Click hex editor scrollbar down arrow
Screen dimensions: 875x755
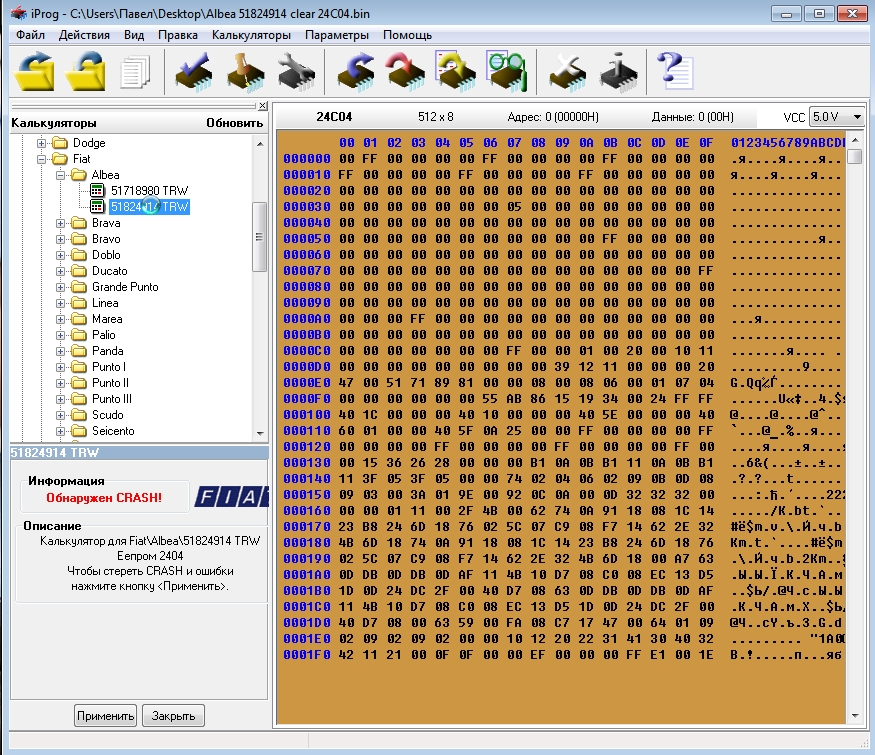[854, 716]
